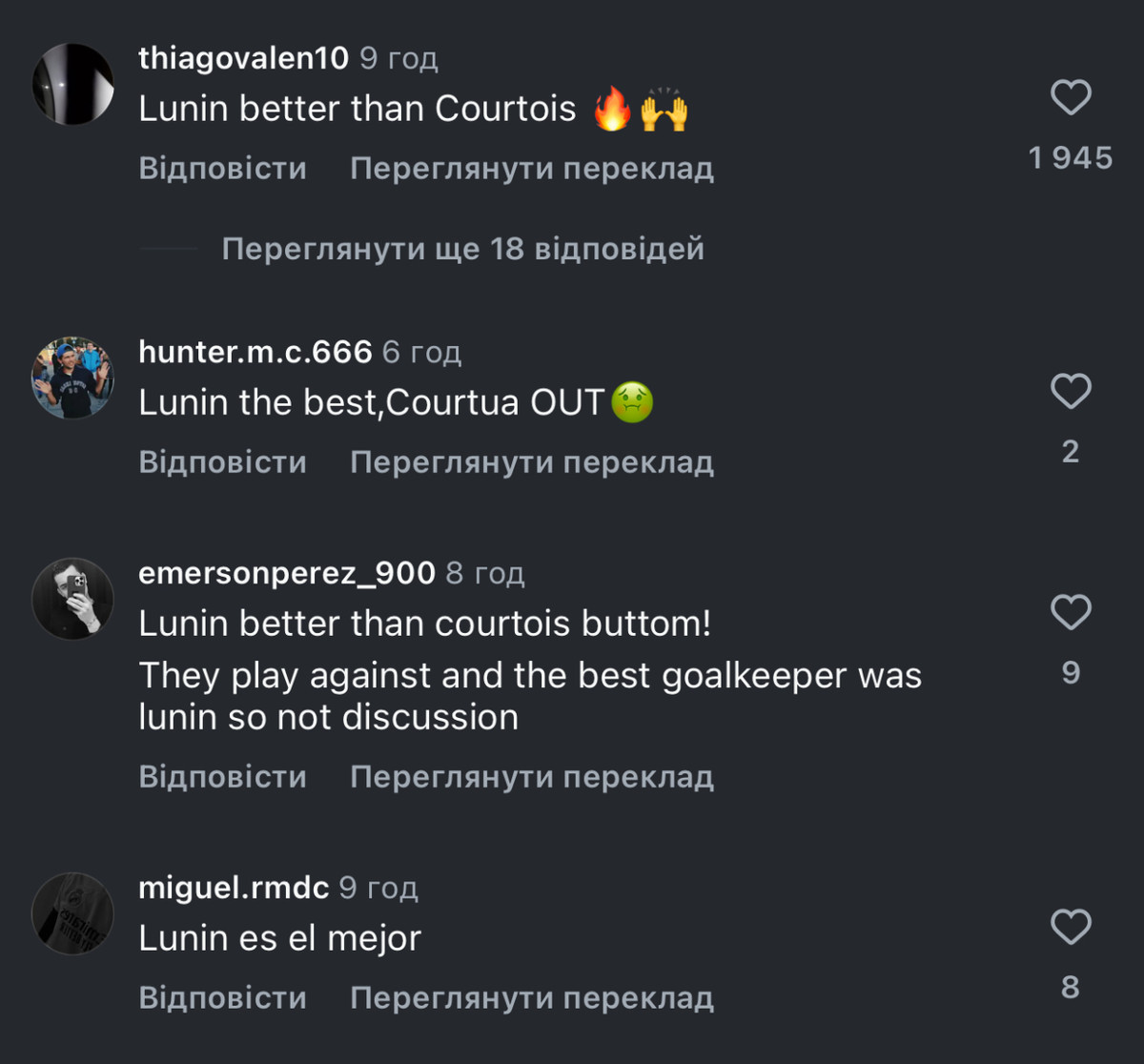Reply to emersonperez_900's comment
1144x1064 pixels.
coord(222,777)
